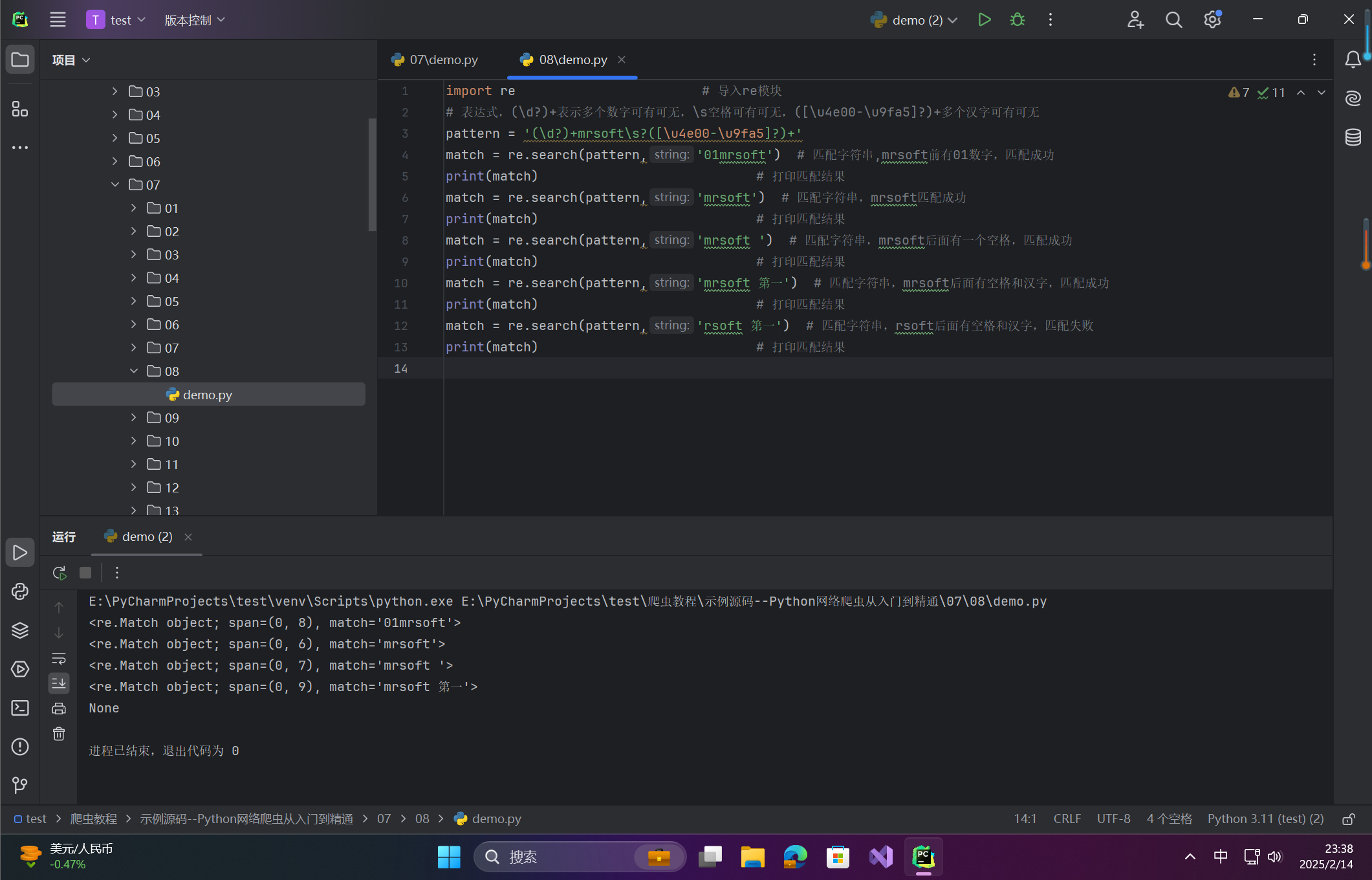Start debugging with the bug icon

(x=1017, y=19)
